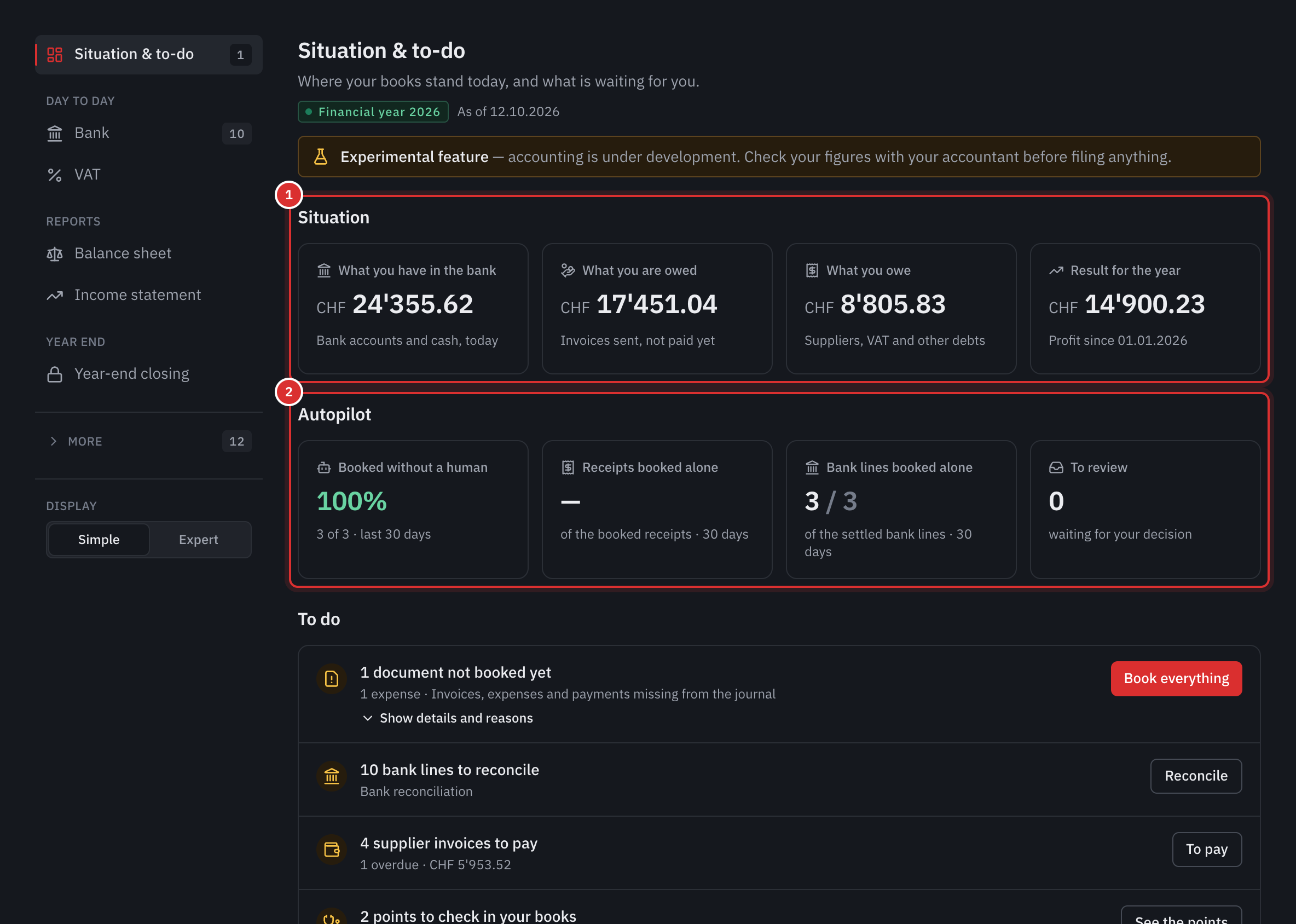Click the MORE count badge '12'
The width and height of the screenshot is (1296, 924).
coord(236,442)
